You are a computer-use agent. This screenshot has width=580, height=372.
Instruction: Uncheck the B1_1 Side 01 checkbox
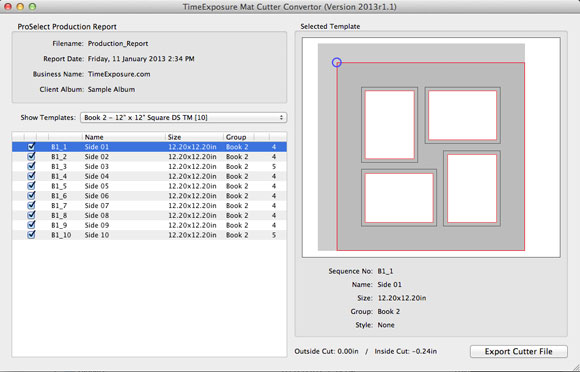pyautogui.click(x=31, y=147)
